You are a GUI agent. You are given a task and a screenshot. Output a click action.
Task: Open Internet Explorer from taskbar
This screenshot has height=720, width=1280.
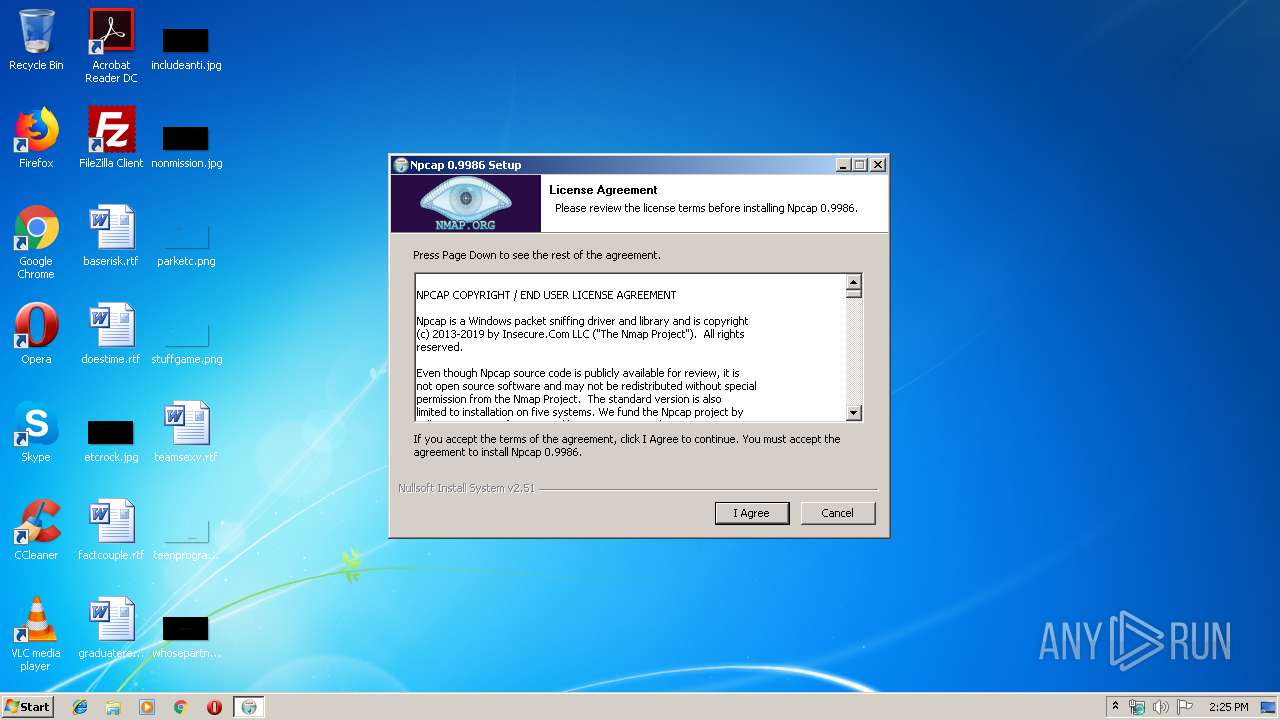tap(80, 707)
